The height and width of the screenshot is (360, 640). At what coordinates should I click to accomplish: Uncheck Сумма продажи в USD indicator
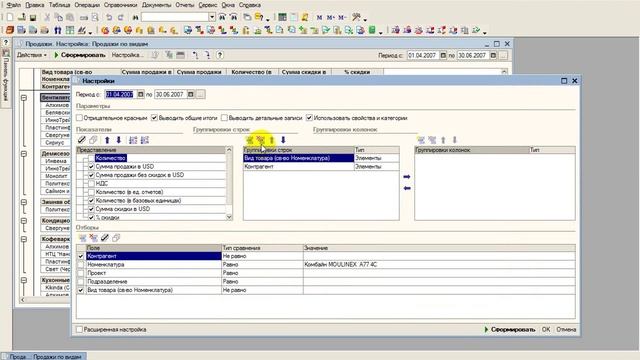tap(91, 167)
